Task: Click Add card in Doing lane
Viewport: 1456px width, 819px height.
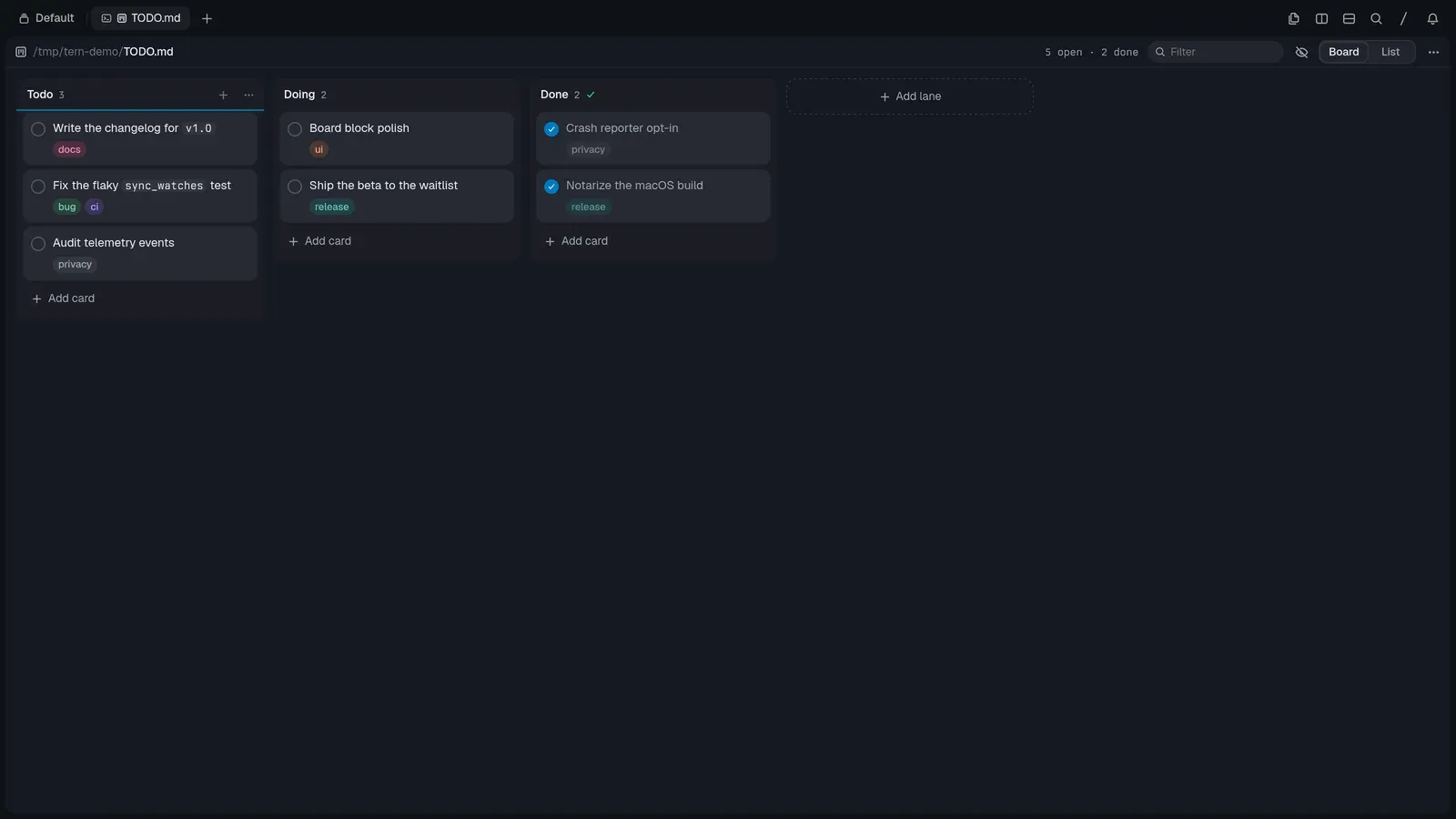Action: point(320,241)
